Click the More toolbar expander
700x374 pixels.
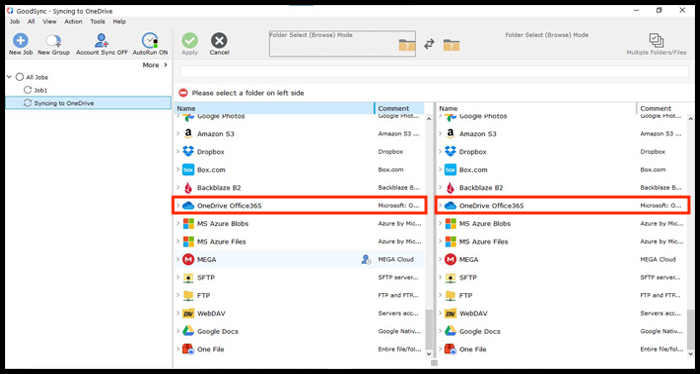click(x=155, y=65)
